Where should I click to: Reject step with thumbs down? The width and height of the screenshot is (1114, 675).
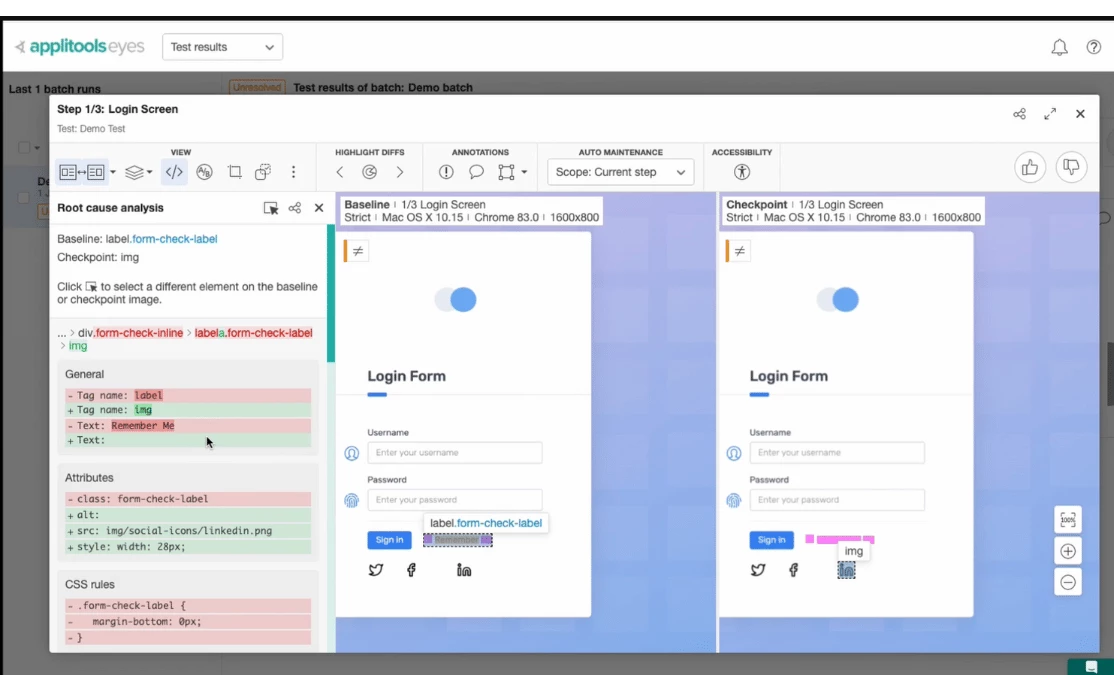(1071, 168)
